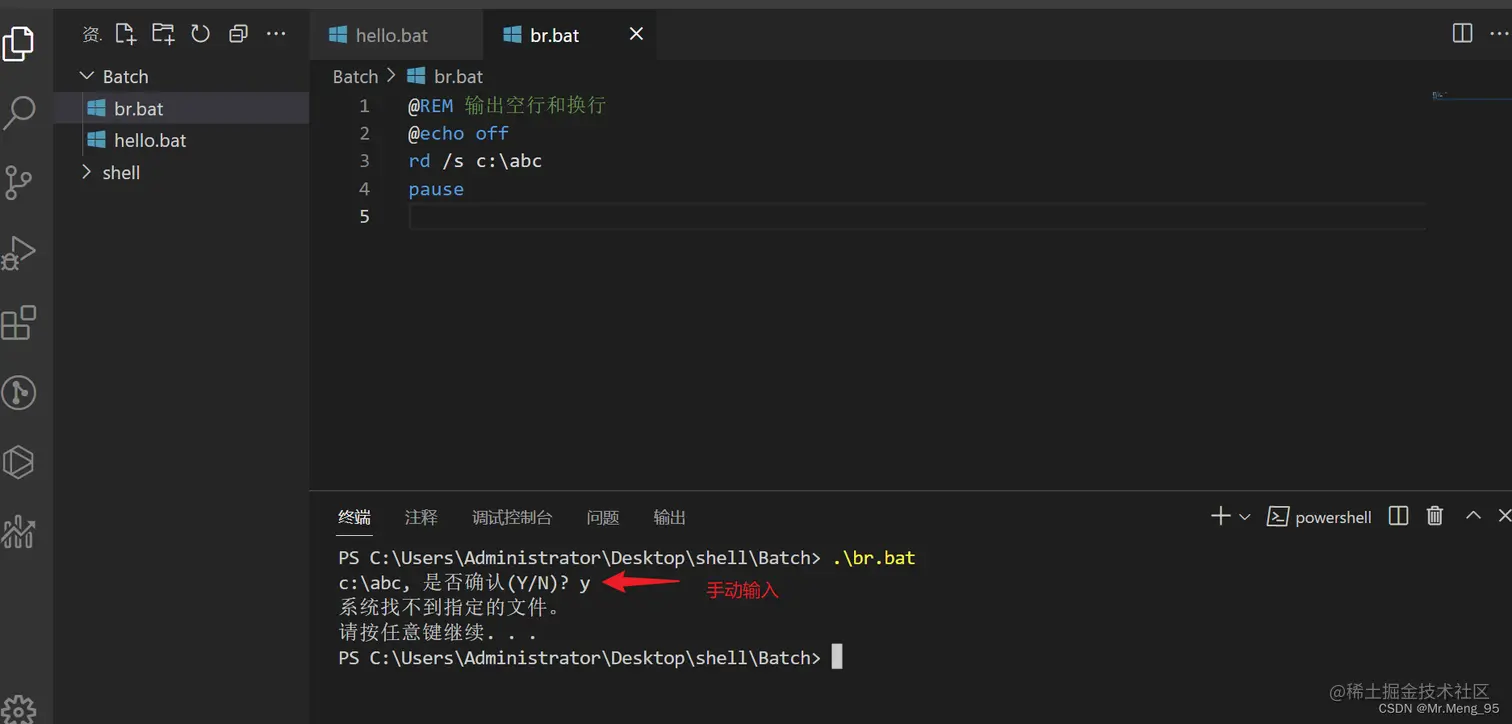Create a new file in explorer

[125, 34]
